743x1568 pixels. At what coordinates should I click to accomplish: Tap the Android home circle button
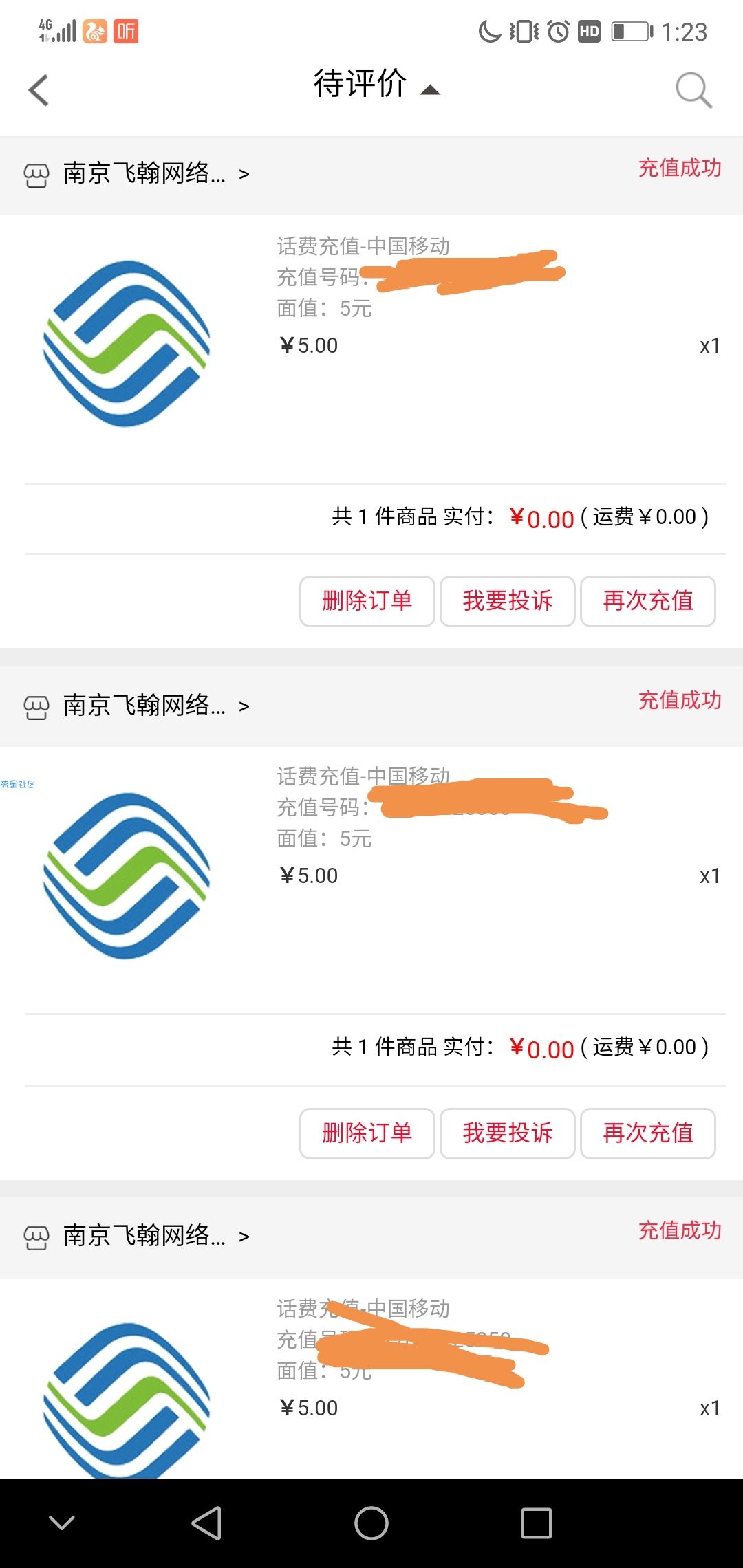[371, 1523]
